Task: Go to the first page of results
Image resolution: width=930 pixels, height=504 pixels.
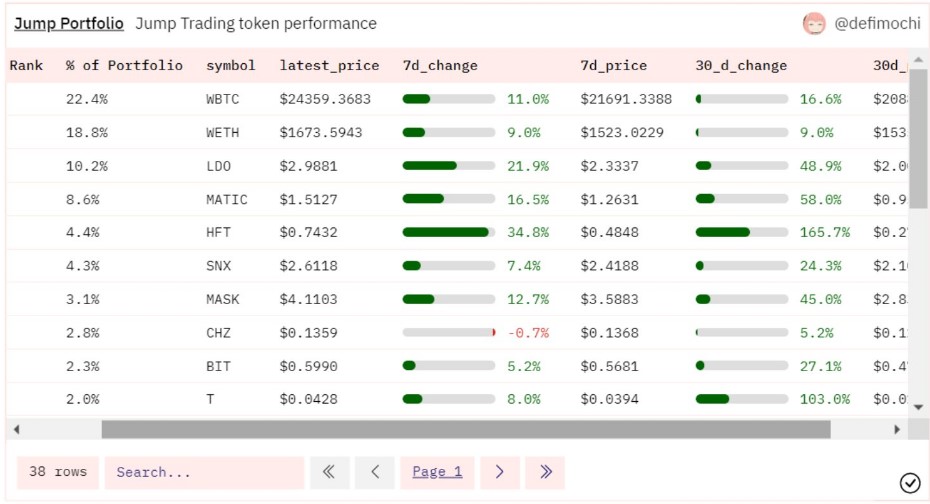Action: point(329,472)
